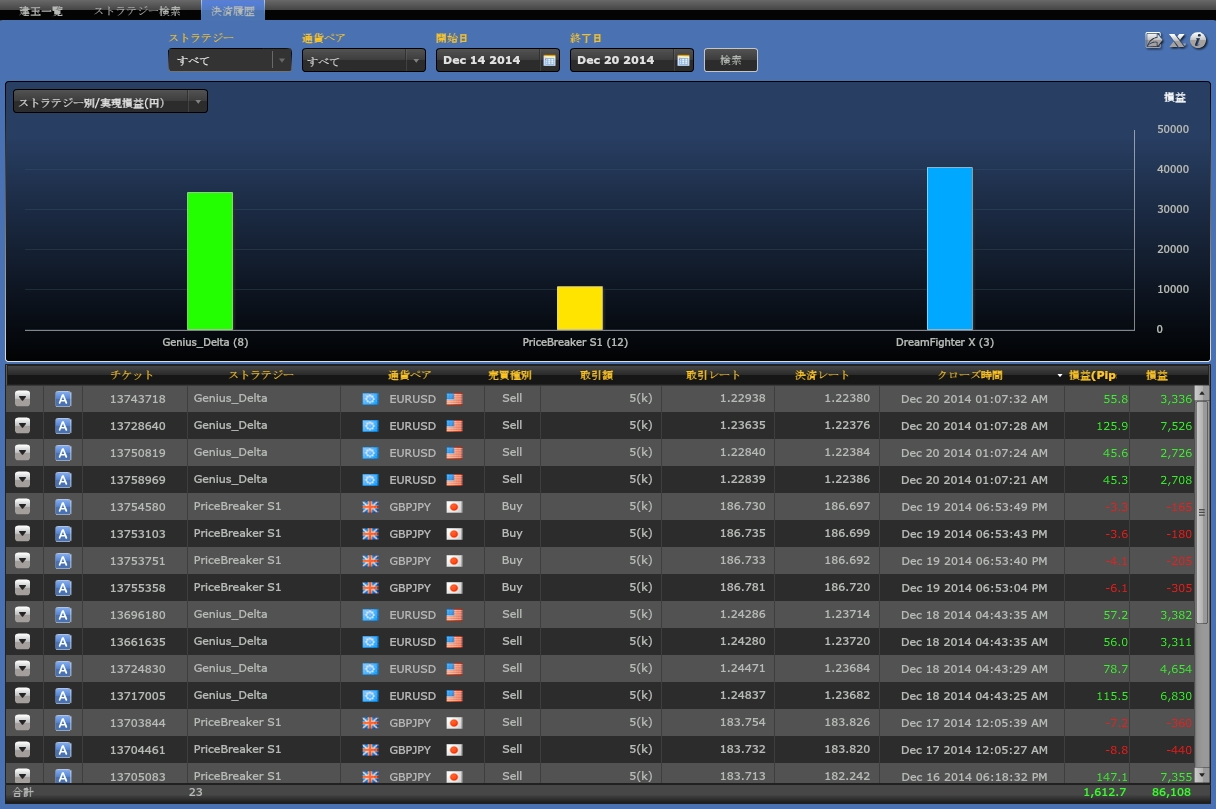The height and width of the screenshot is (809, 1216).
Task: Click the EU flag in ticket 13743718 row
Action: tap(370, 399)
